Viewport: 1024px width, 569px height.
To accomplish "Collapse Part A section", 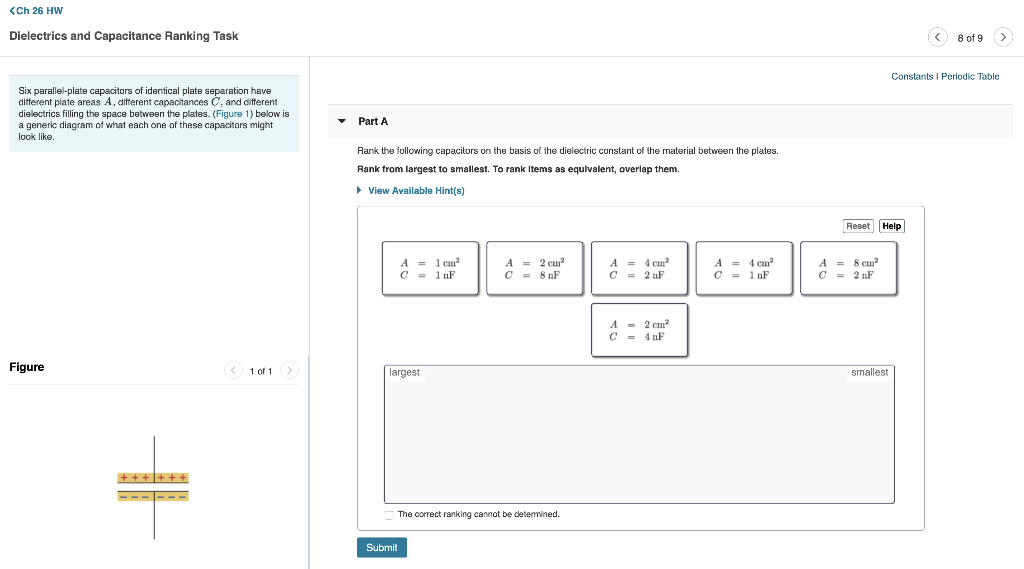I will tap(342, 121).
